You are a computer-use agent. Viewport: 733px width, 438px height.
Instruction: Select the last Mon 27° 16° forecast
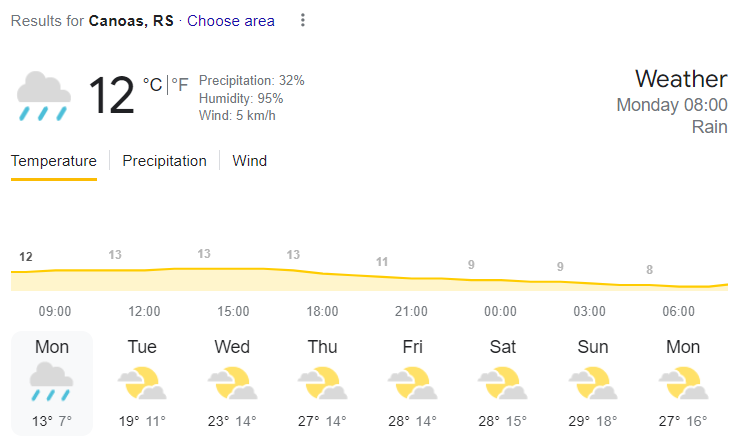(683, 383)
